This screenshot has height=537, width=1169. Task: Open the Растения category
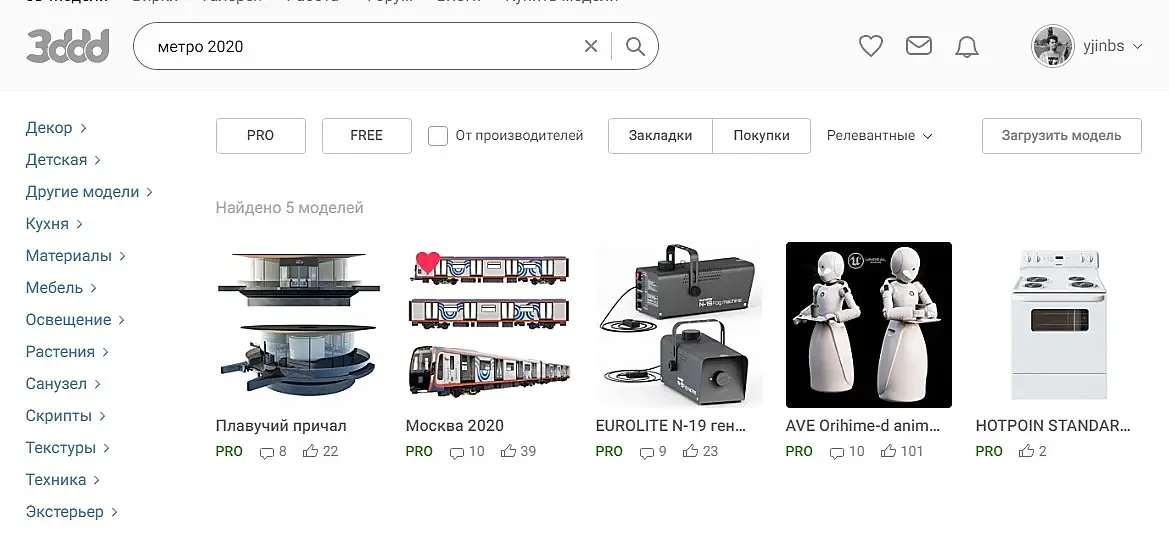(x=67, y=352)
